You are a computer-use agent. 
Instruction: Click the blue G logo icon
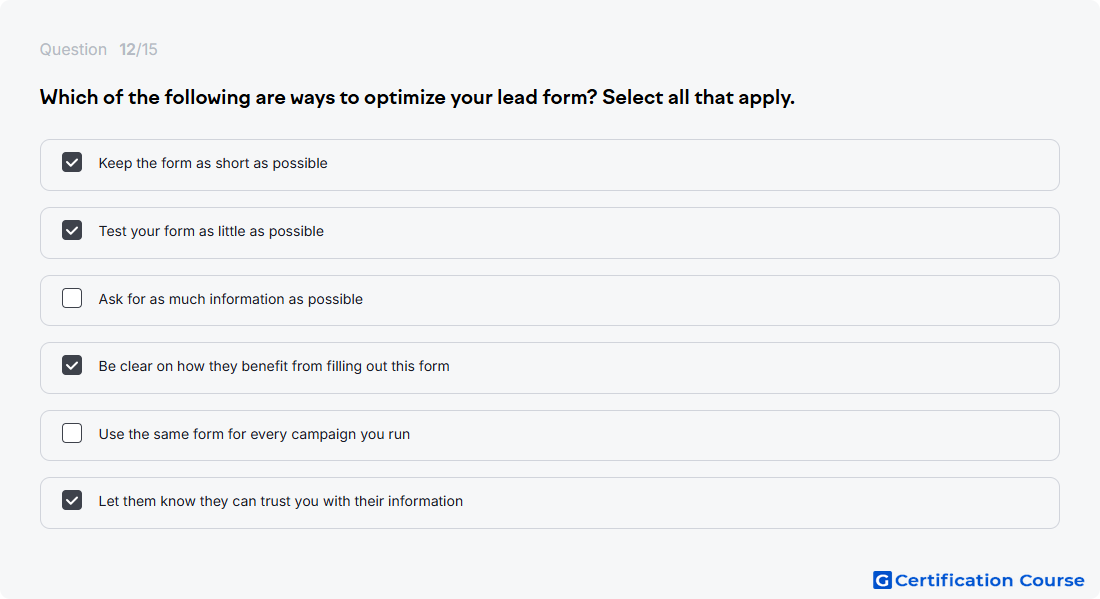(x=882, y=580)
